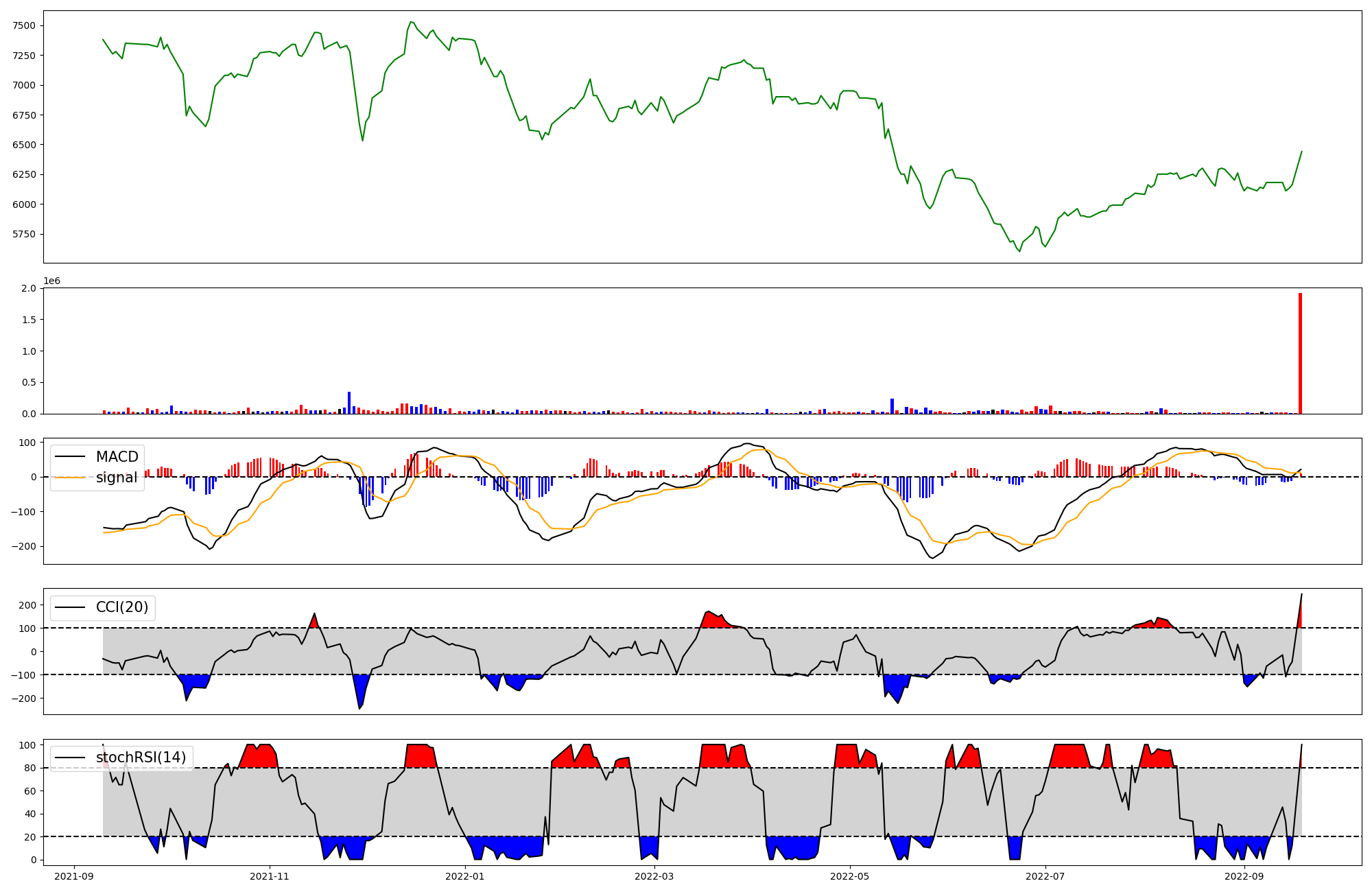Click the tallest blue volume bar
The height and width of the screenshot is (892, 1372).
pyautogui.click(x=349, y=403)
